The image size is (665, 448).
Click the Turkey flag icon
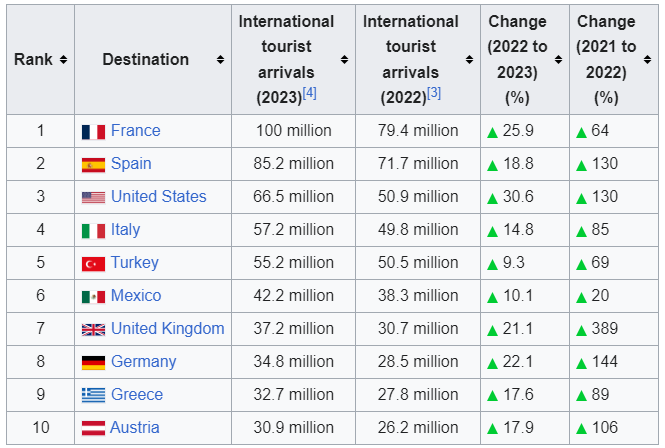point(93,263)
